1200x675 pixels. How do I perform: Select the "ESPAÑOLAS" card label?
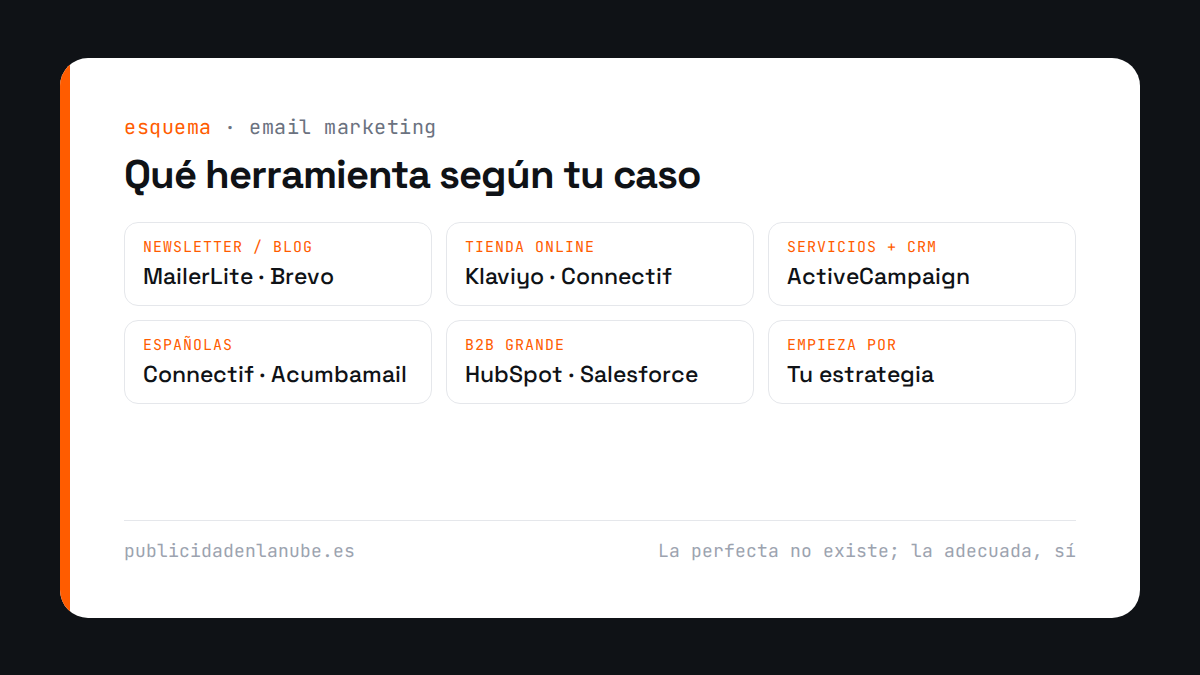[x=187, y=345]
